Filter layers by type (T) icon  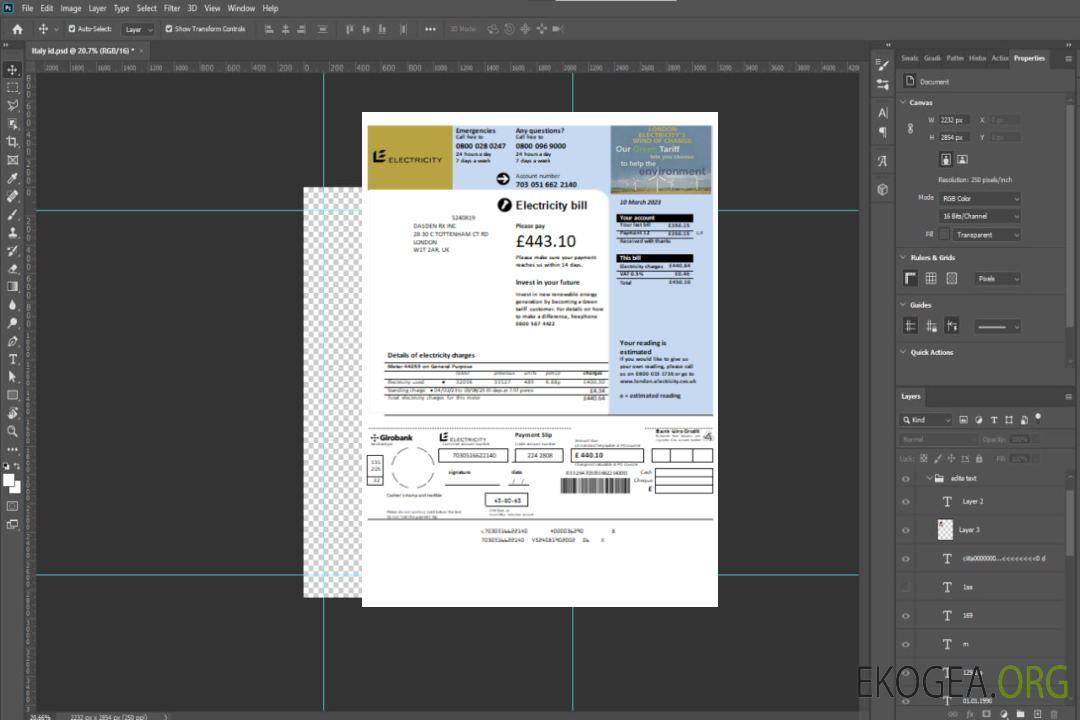point(996,420)
